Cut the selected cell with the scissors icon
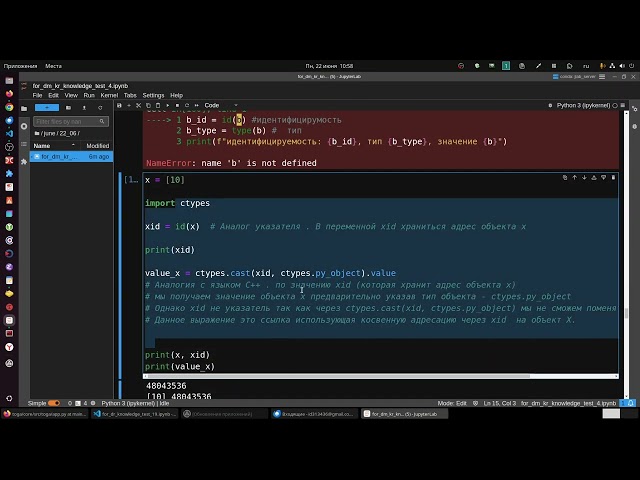 tap(138, 105)
